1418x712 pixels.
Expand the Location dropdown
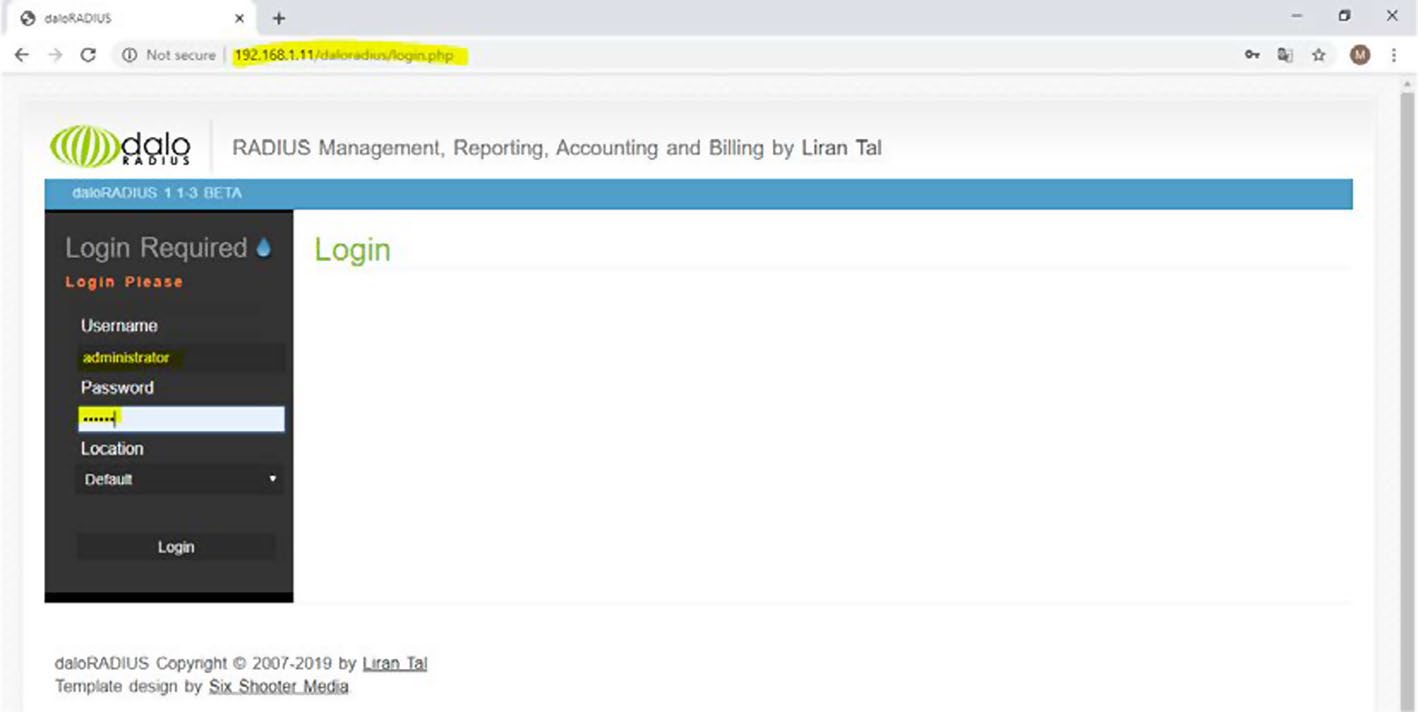[180, 479]
